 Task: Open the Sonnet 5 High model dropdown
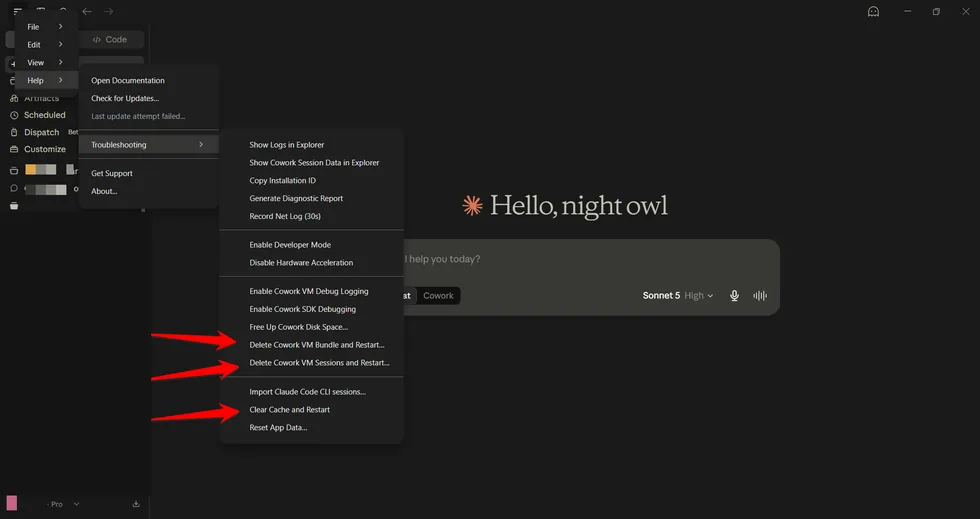click(678, 296)
